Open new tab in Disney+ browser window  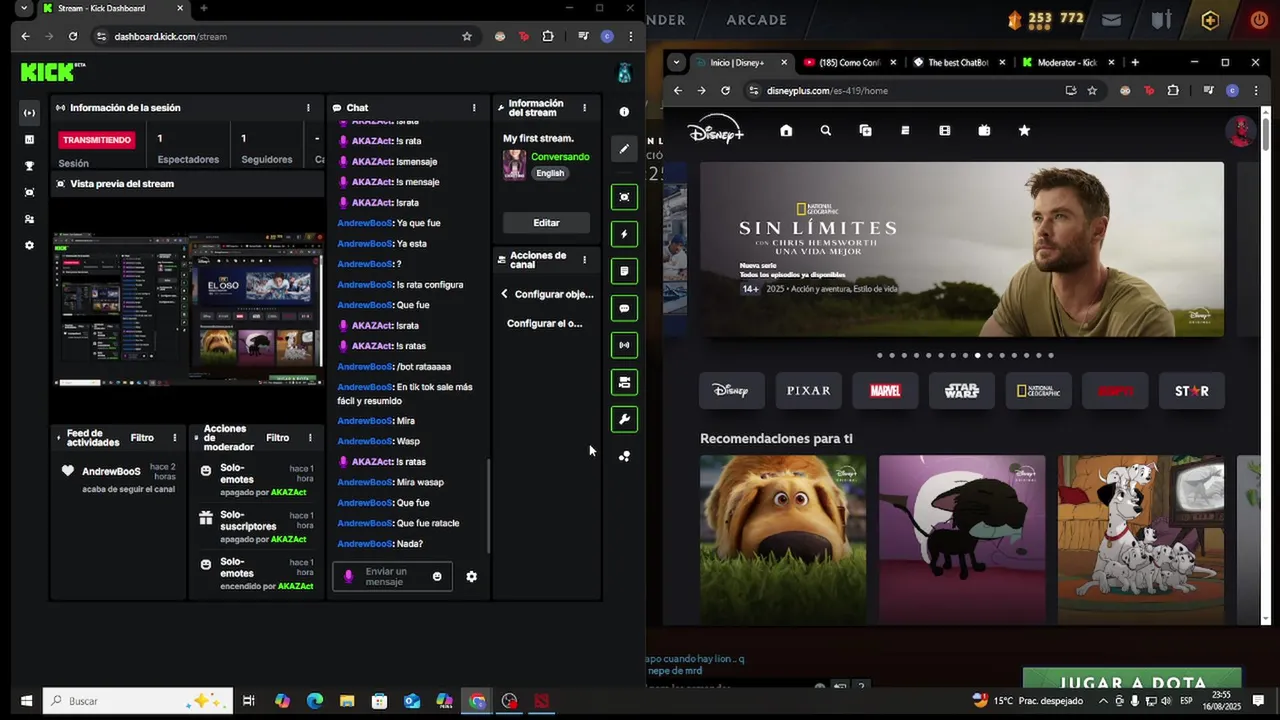pyautogui.click(x=1135, y=62)
